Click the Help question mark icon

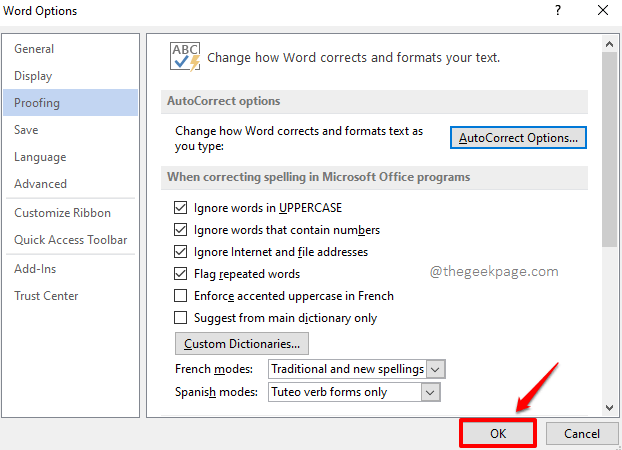(555, 11)
